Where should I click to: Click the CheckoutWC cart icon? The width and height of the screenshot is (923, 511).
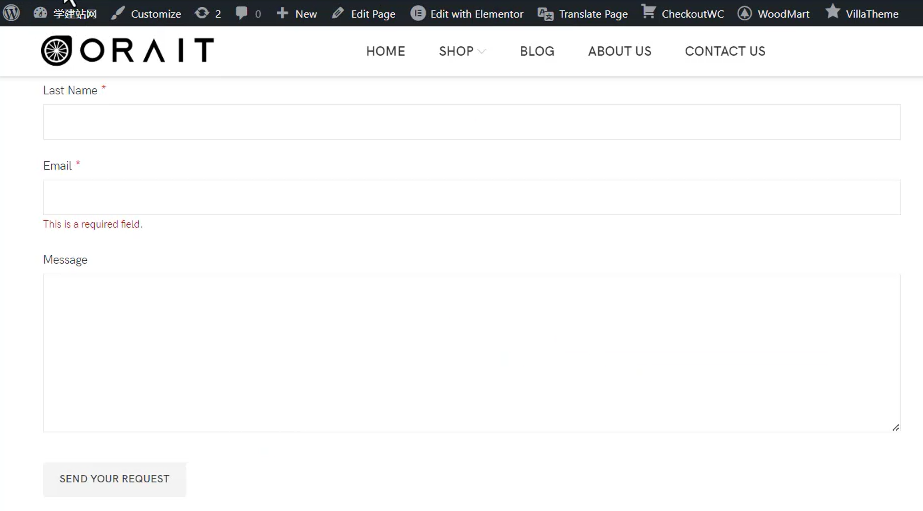(x=649, y=12)
